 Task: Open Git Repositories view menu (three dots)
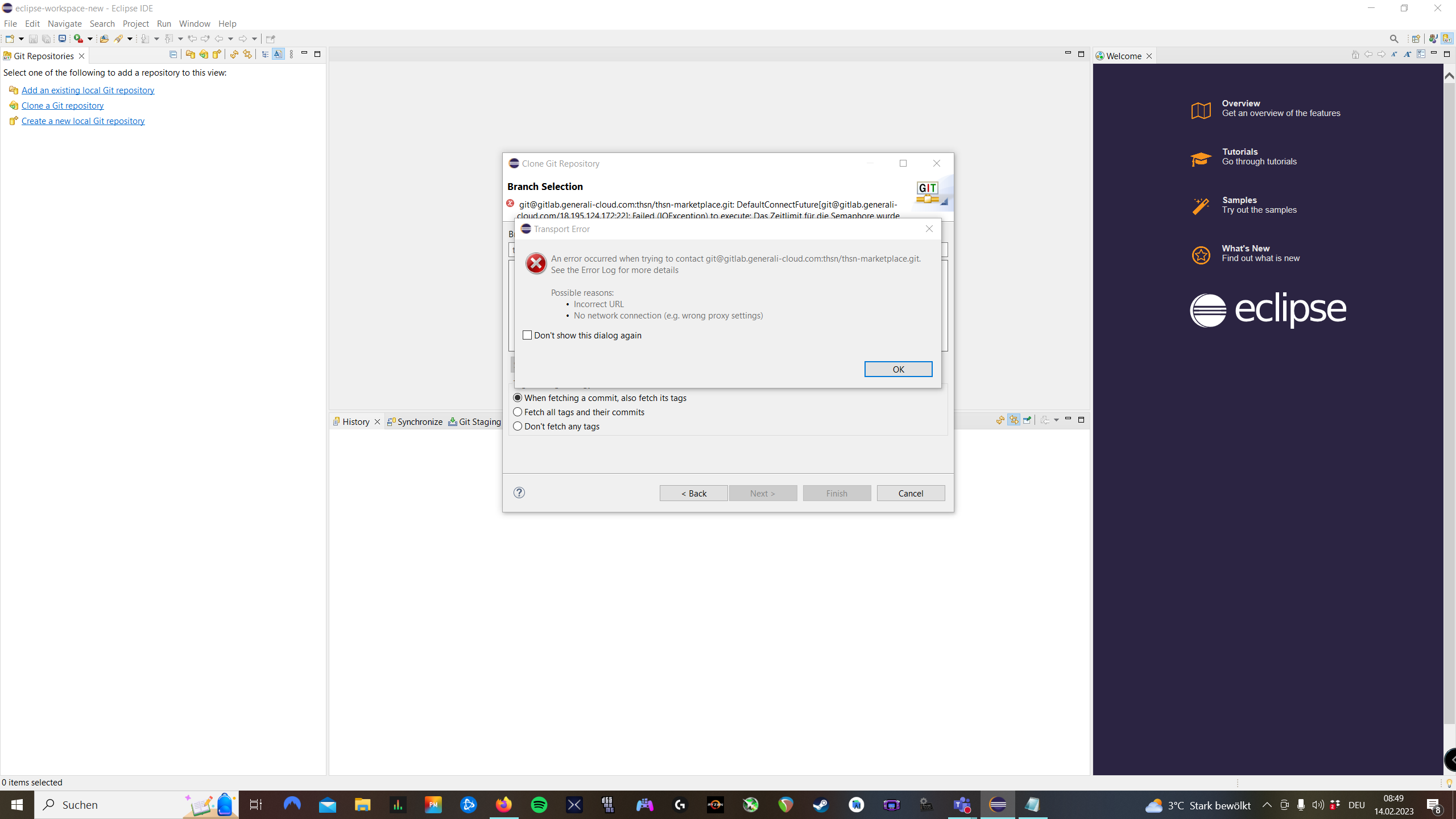click(x=291, y=55)
